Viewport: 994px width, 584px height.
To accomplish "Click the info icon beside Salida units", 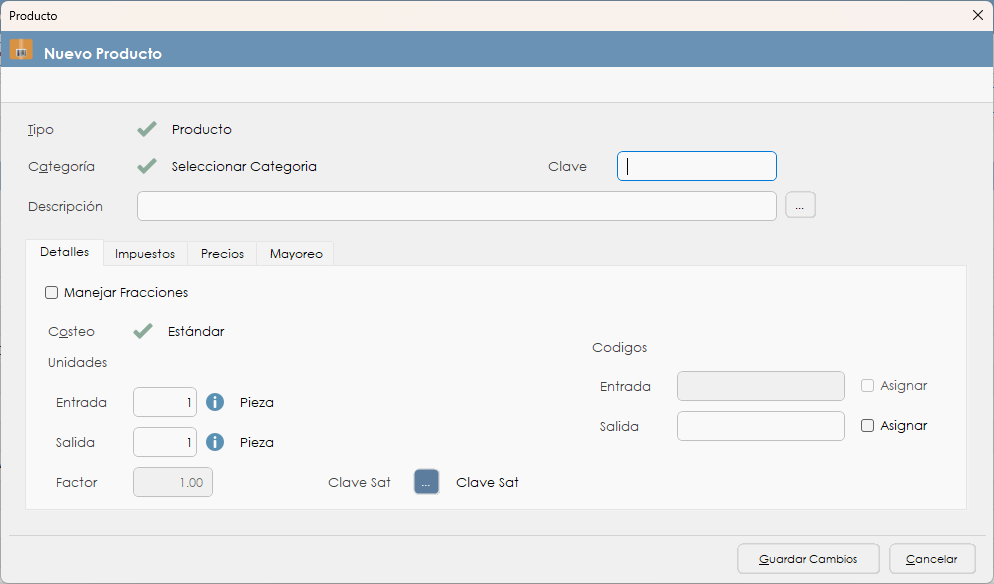I will (215, 442).
